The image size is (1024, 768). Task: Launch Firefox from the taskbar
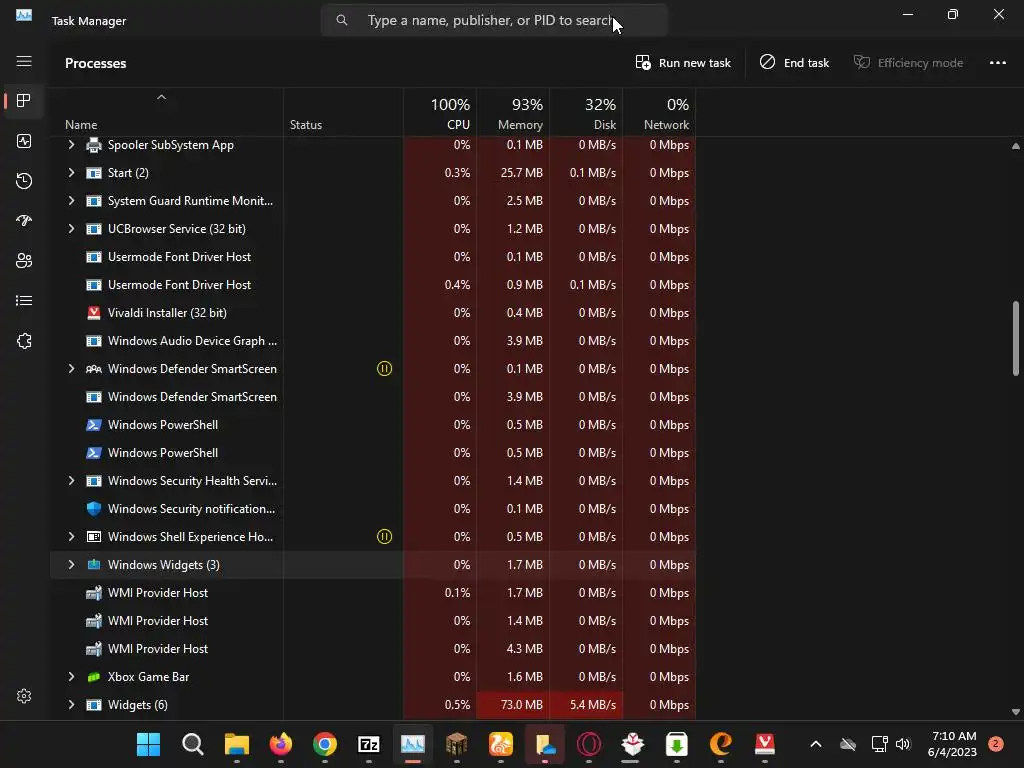[281, 744]
